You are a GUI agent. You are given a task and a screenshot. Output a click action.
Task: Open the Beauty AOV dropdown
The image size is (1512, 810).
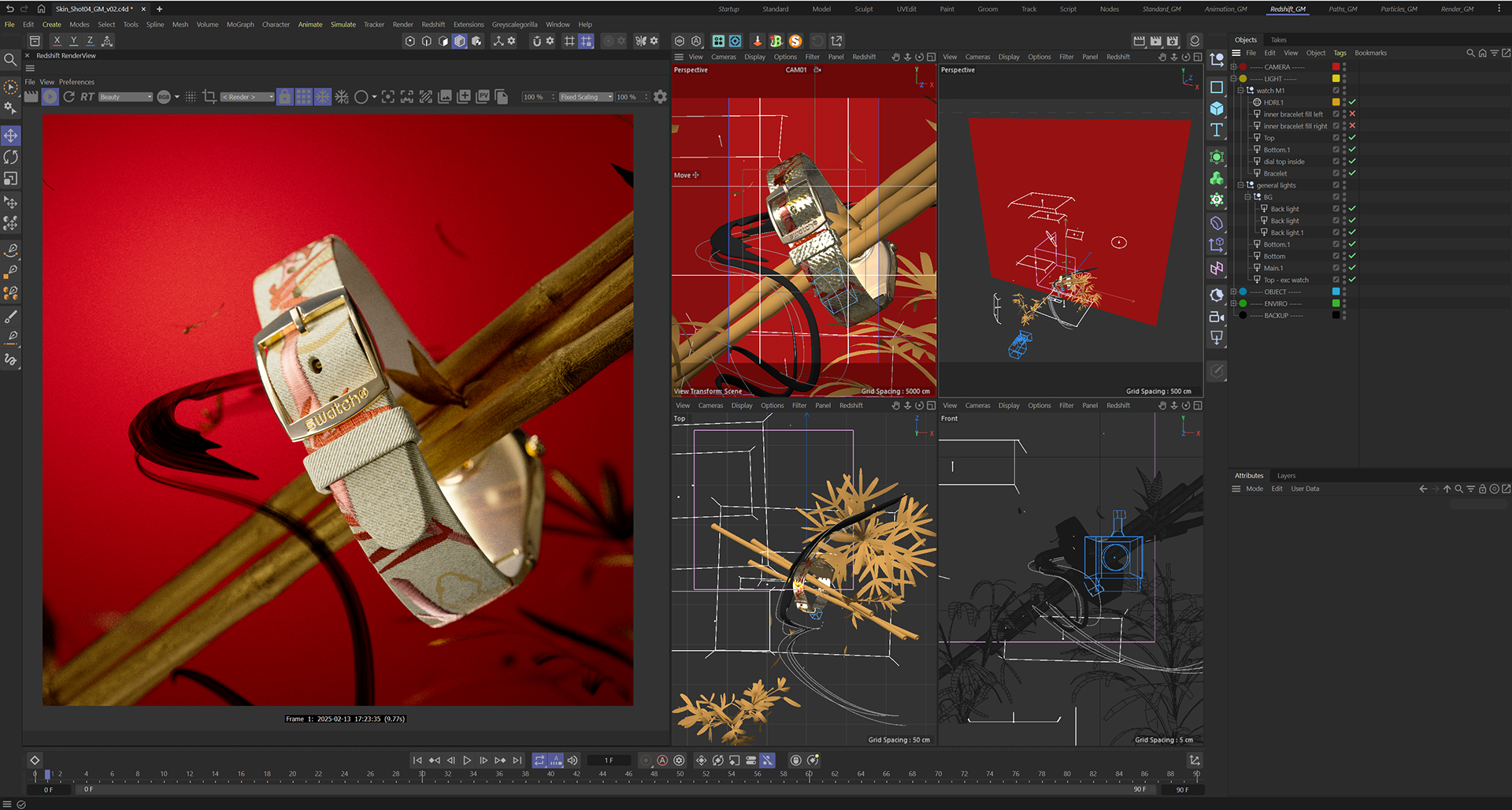coord(125,97)
